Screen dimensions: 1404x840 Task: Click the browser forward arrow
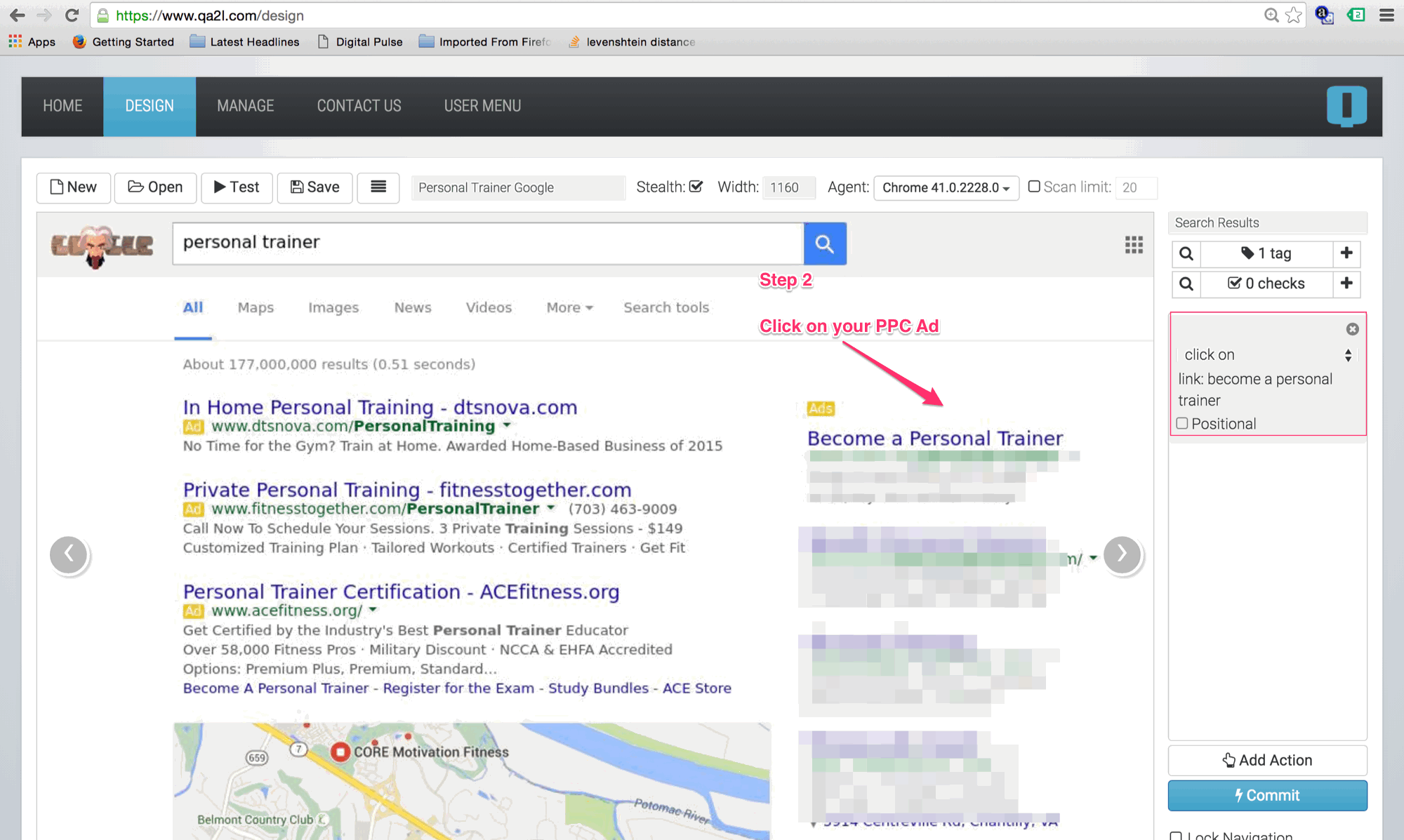pos(44,15)
